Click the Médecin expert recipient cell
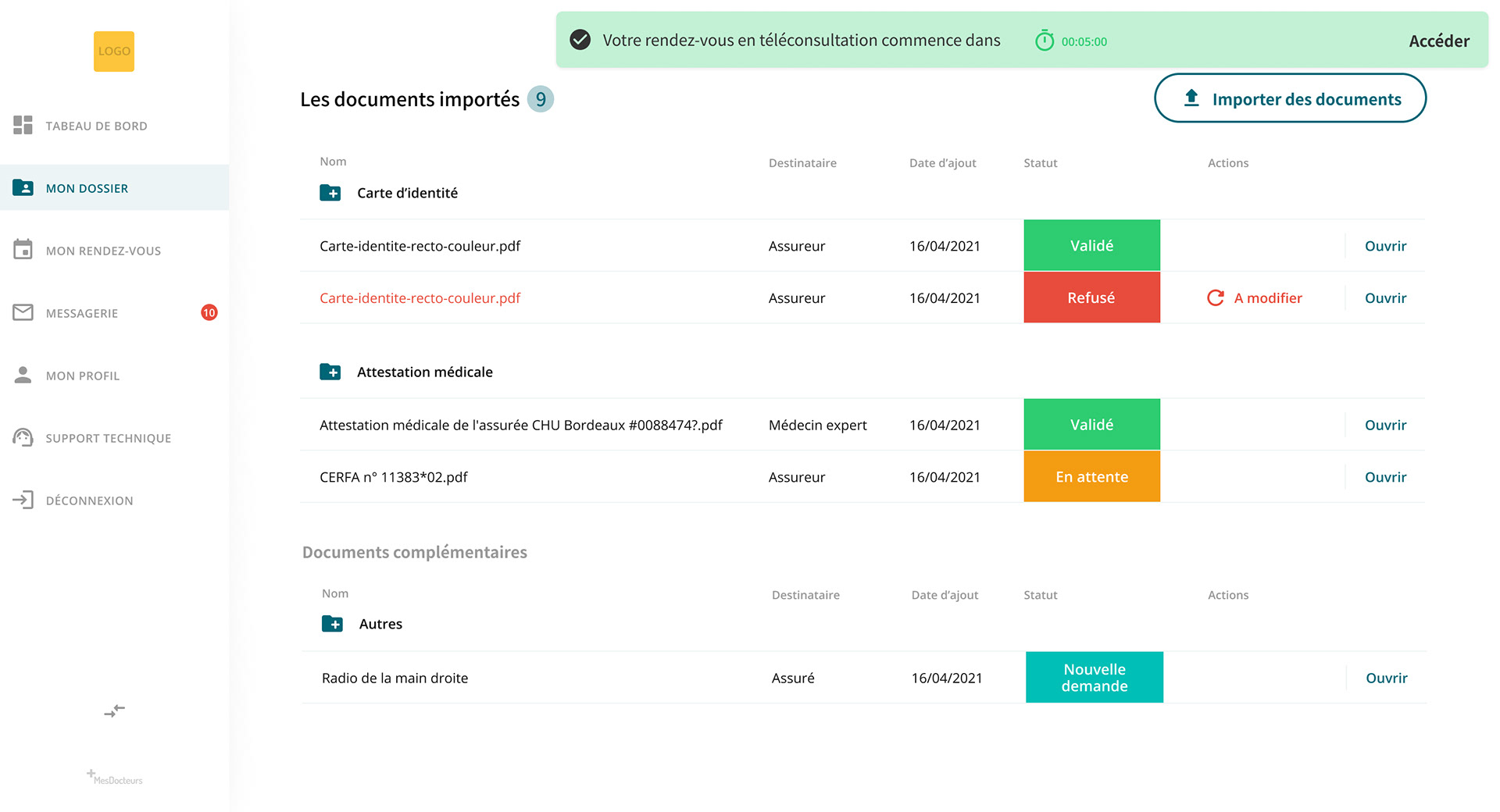Viewport: 1500px width, 812px height. tap(818, 425)
